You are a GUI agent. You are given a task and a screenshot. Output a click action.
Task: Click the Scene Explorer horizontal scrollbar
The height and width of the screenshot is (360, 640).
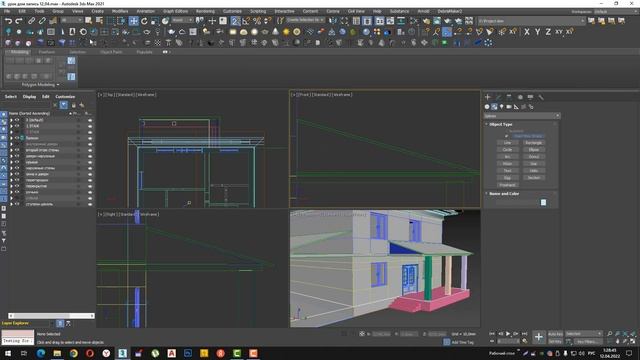pyautogui.click(x=51, y=316)
